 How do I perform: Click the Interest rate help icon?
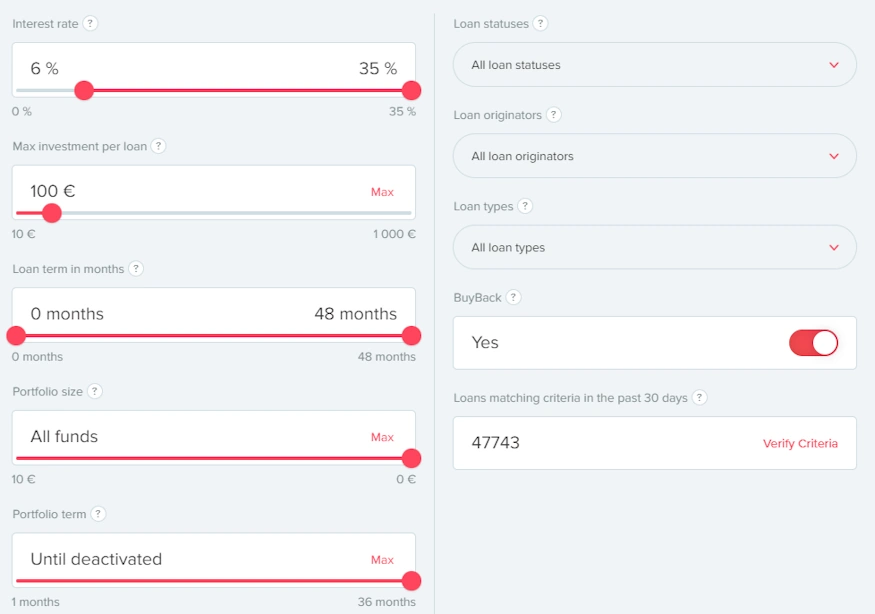[91, 23]
